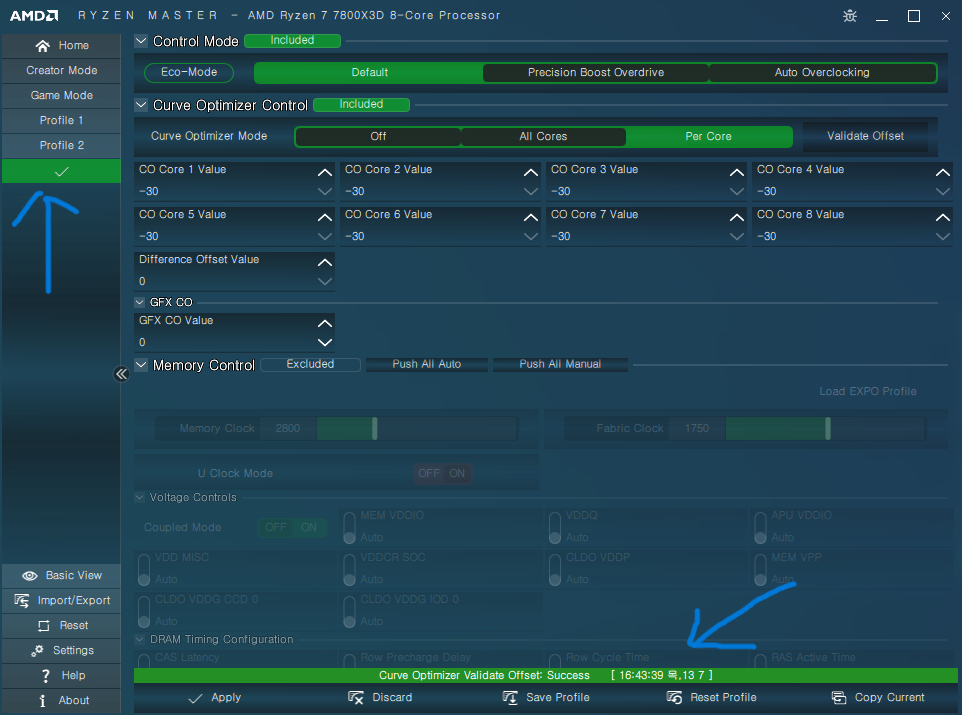Increase GFX CO Value
Screen dimensions: 962x715
click(325, 323)
